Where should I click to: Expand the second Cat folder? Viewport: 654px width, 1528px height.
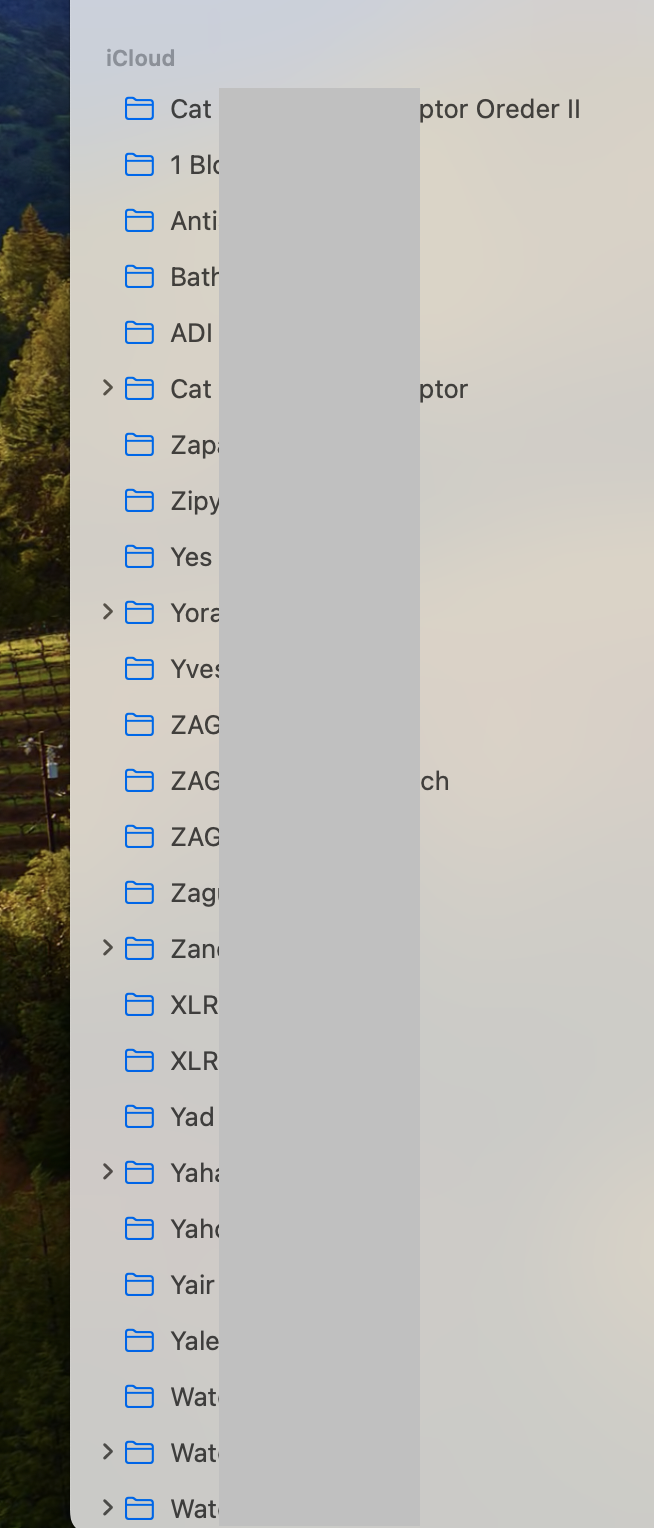coord(107,389)
